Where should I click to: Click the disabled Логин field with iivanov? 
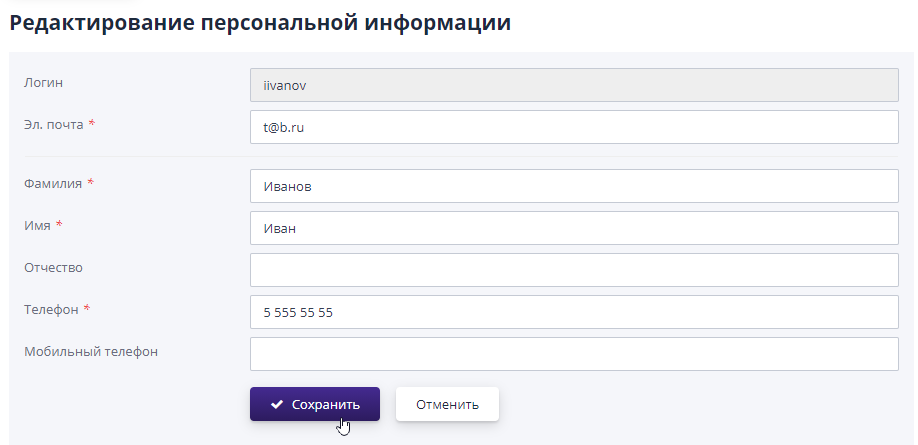click(574, 85)
